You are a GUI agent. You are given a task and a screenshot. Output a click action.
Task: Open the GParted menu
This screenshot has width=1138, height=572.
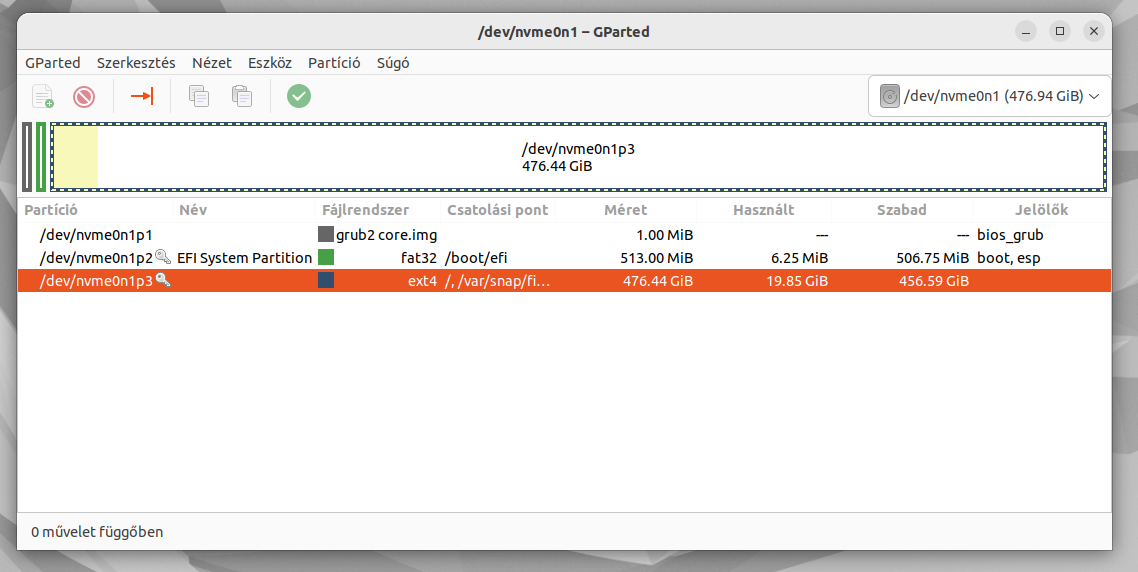[53, 62]
